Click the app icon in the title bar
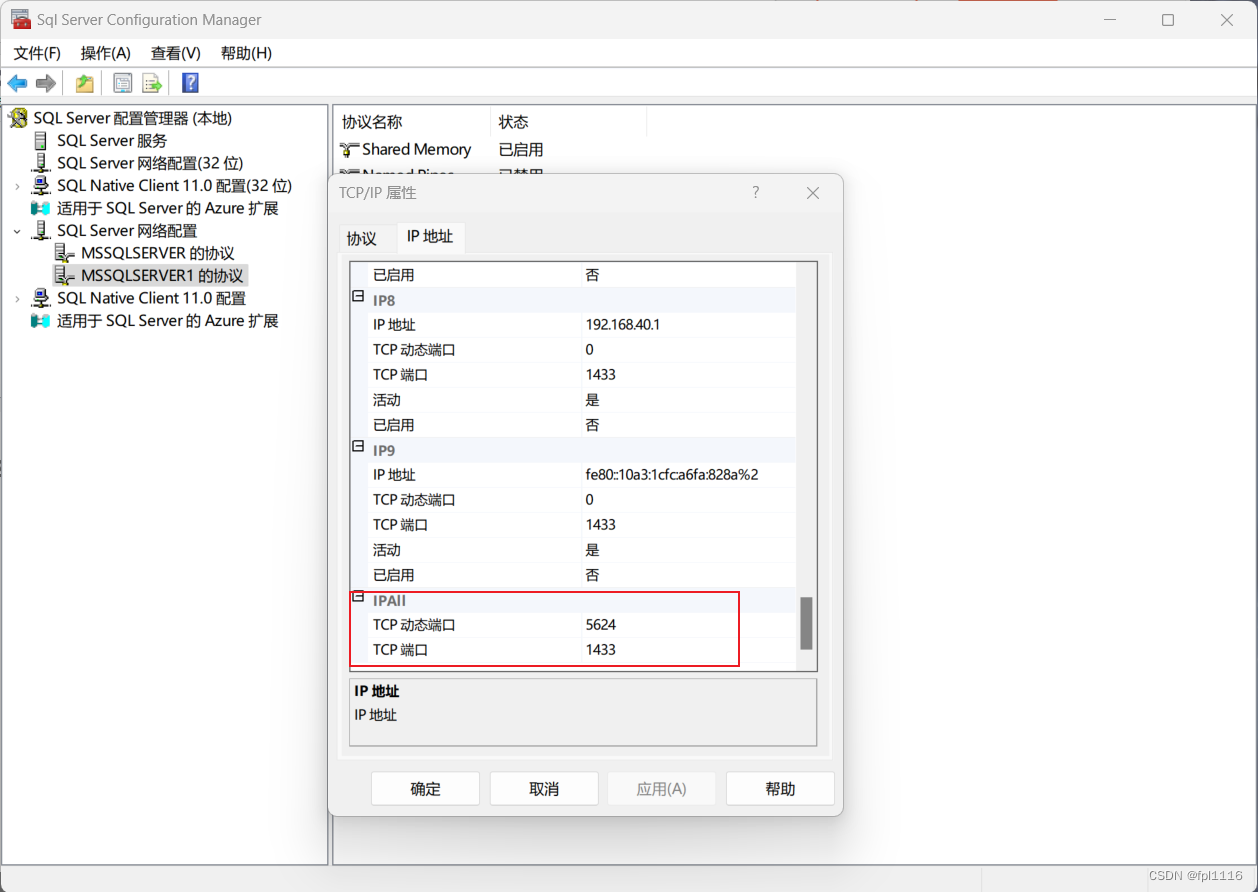The image size is (1258, 892). (x=21, y=20)
